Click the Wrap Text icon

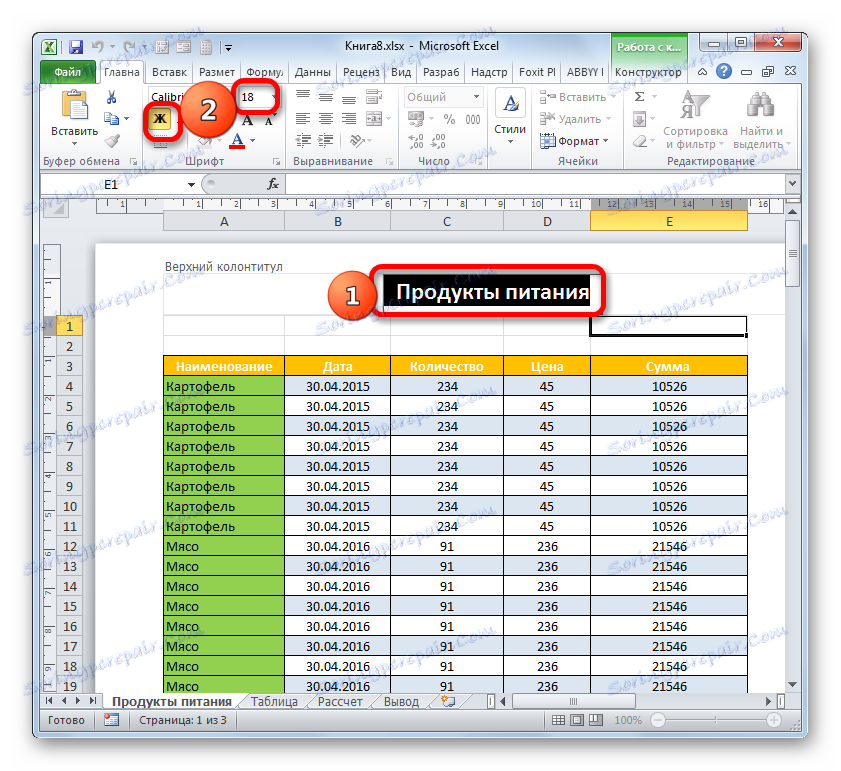point(373,97)
